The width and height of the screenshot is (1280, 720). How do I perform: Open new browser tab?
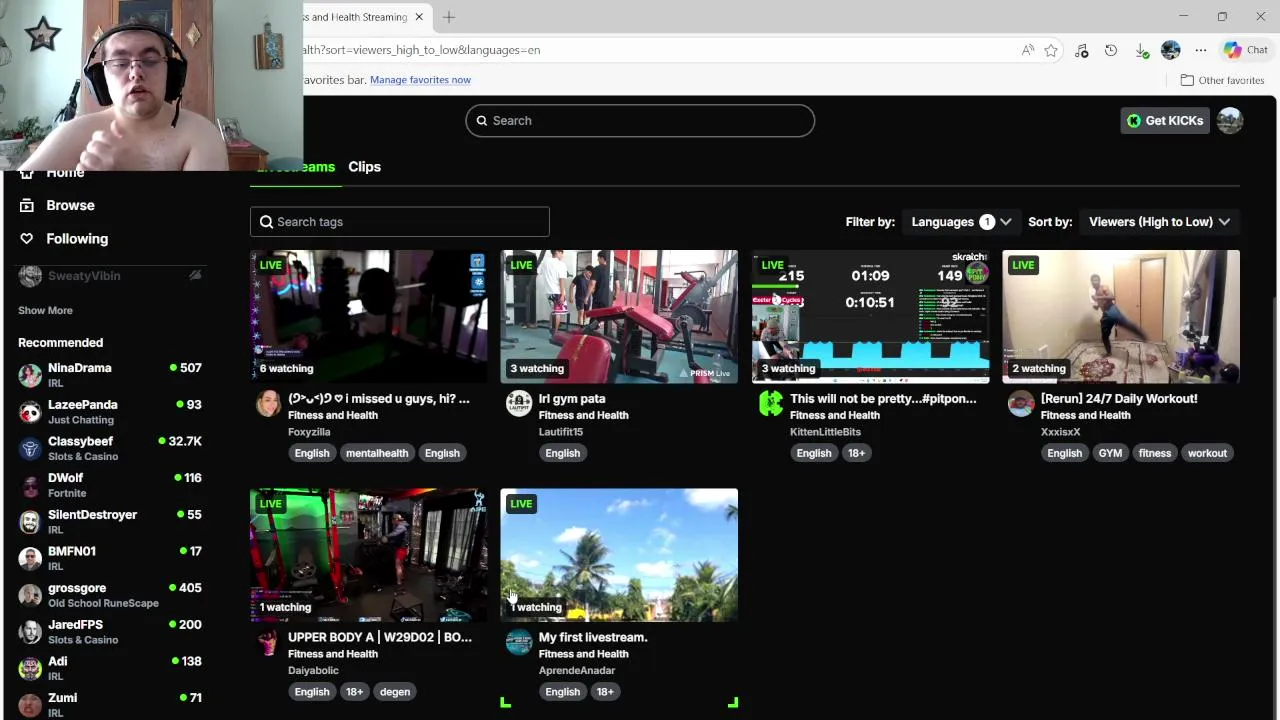pos(449,17)
